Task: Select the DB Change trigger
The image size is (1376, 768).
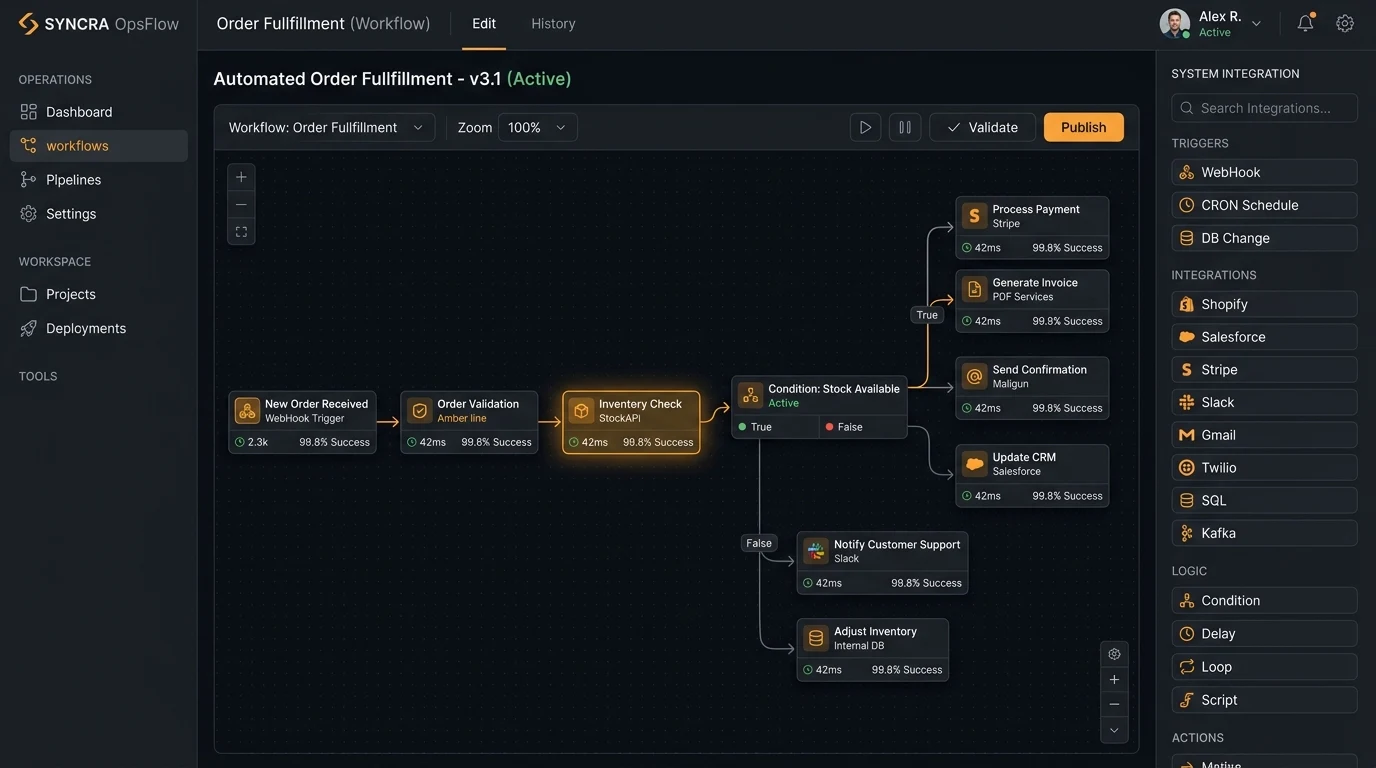Action: 1264,238
